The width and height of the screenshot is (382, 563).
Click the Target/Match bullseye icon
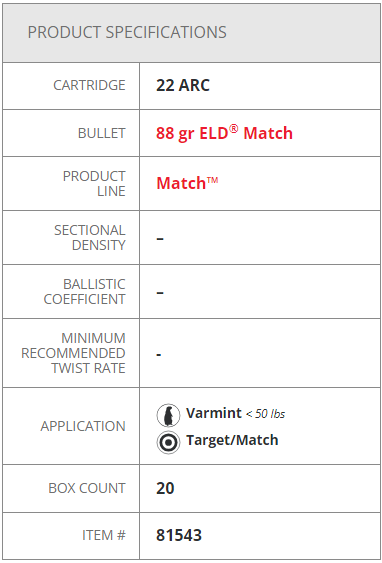tap(168, 442)
